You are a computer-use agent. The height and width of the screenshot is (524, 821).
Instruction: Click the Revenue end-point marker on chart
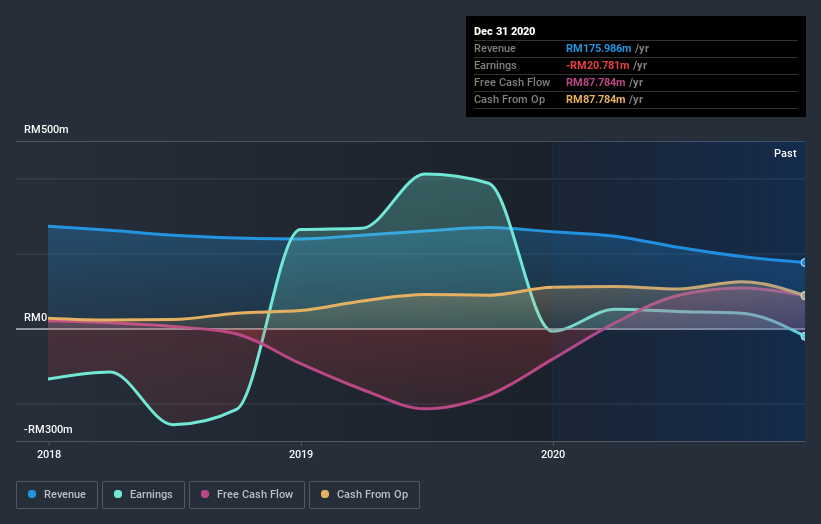[x=804, y=263]
